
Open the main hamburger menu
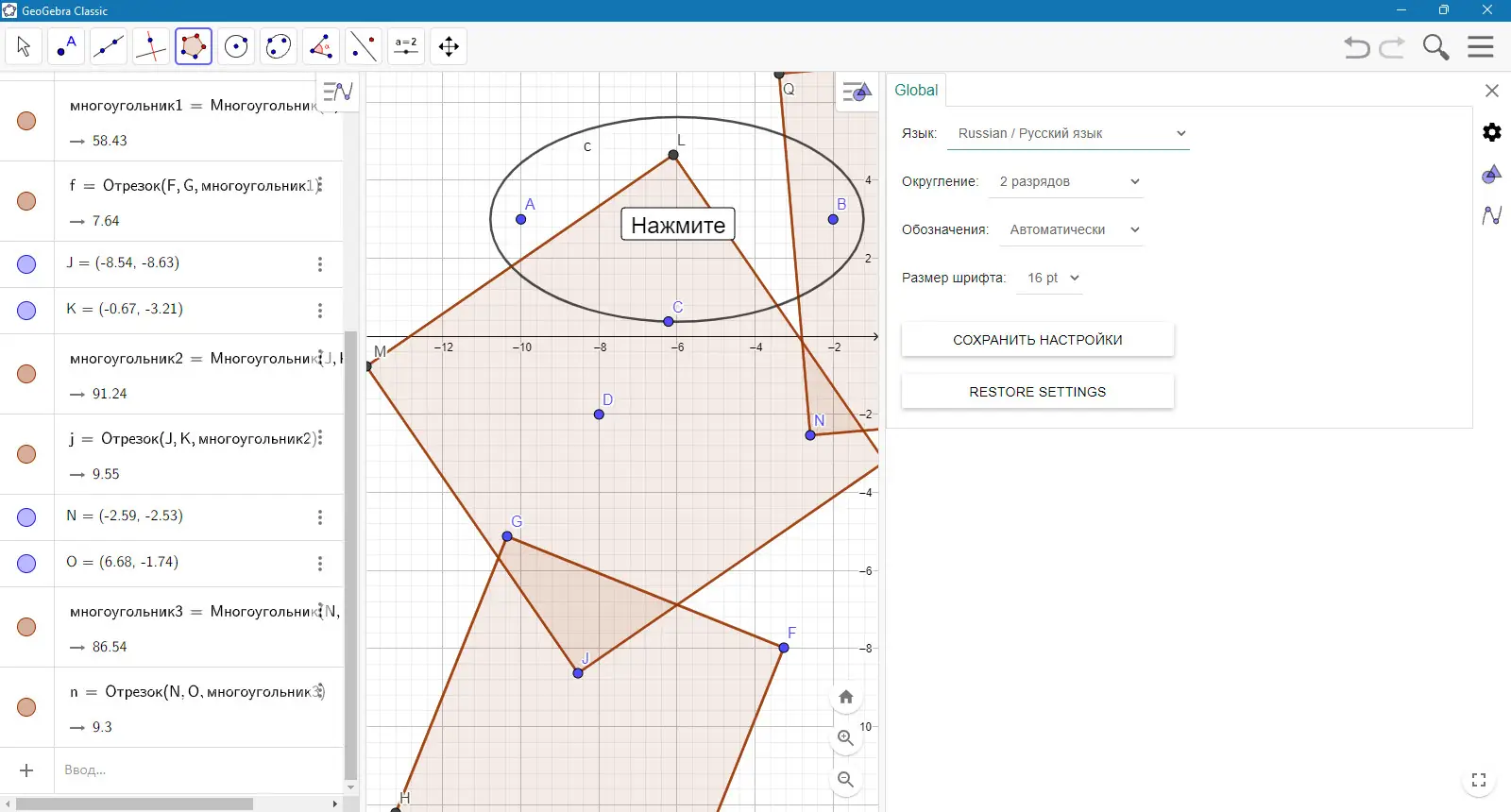coord(1481,46)
